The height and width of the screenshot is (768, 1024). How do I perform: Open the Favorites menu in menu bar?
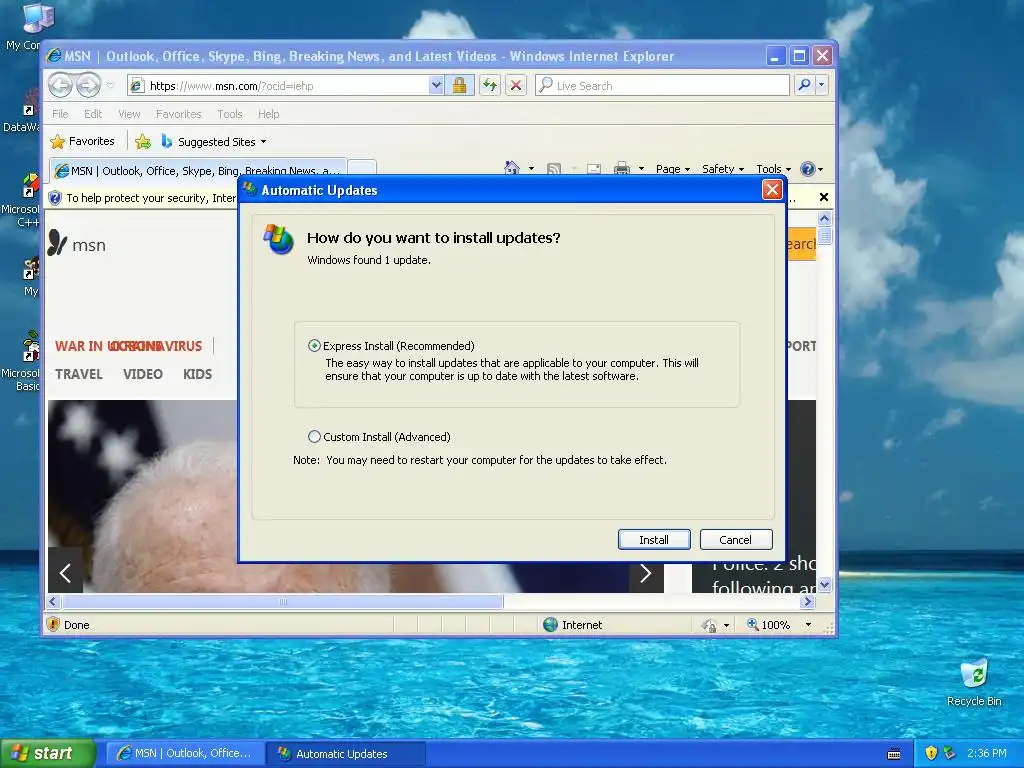pos(178,114)
